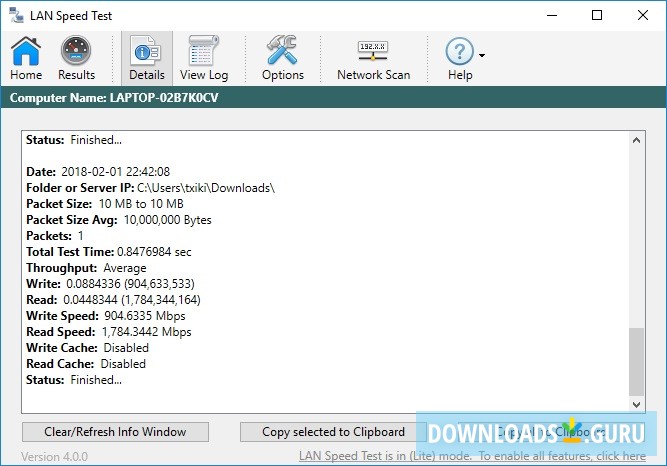Click the scrollbar down arrow
The image size is (667, 466).
pos(636,404)
